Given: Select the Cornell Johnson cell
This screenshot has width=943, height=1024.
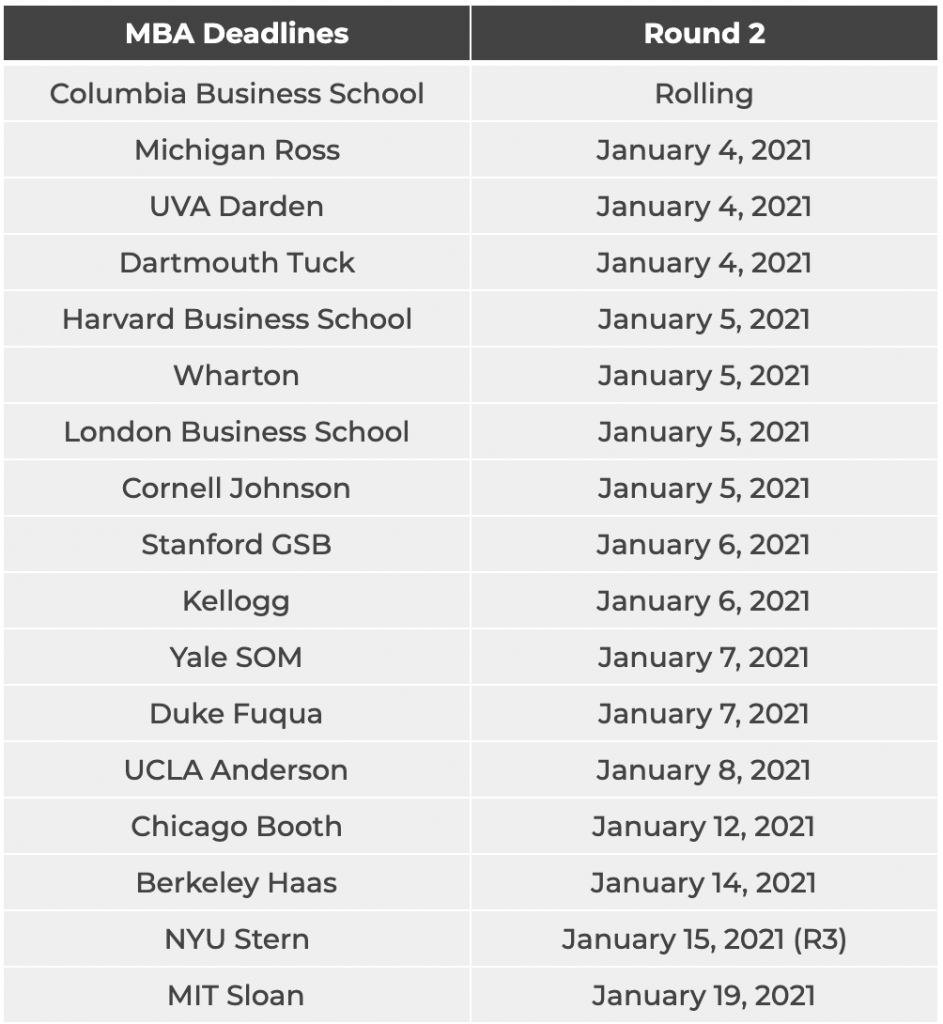Looking at the screenshot, I should pos(237,488).
